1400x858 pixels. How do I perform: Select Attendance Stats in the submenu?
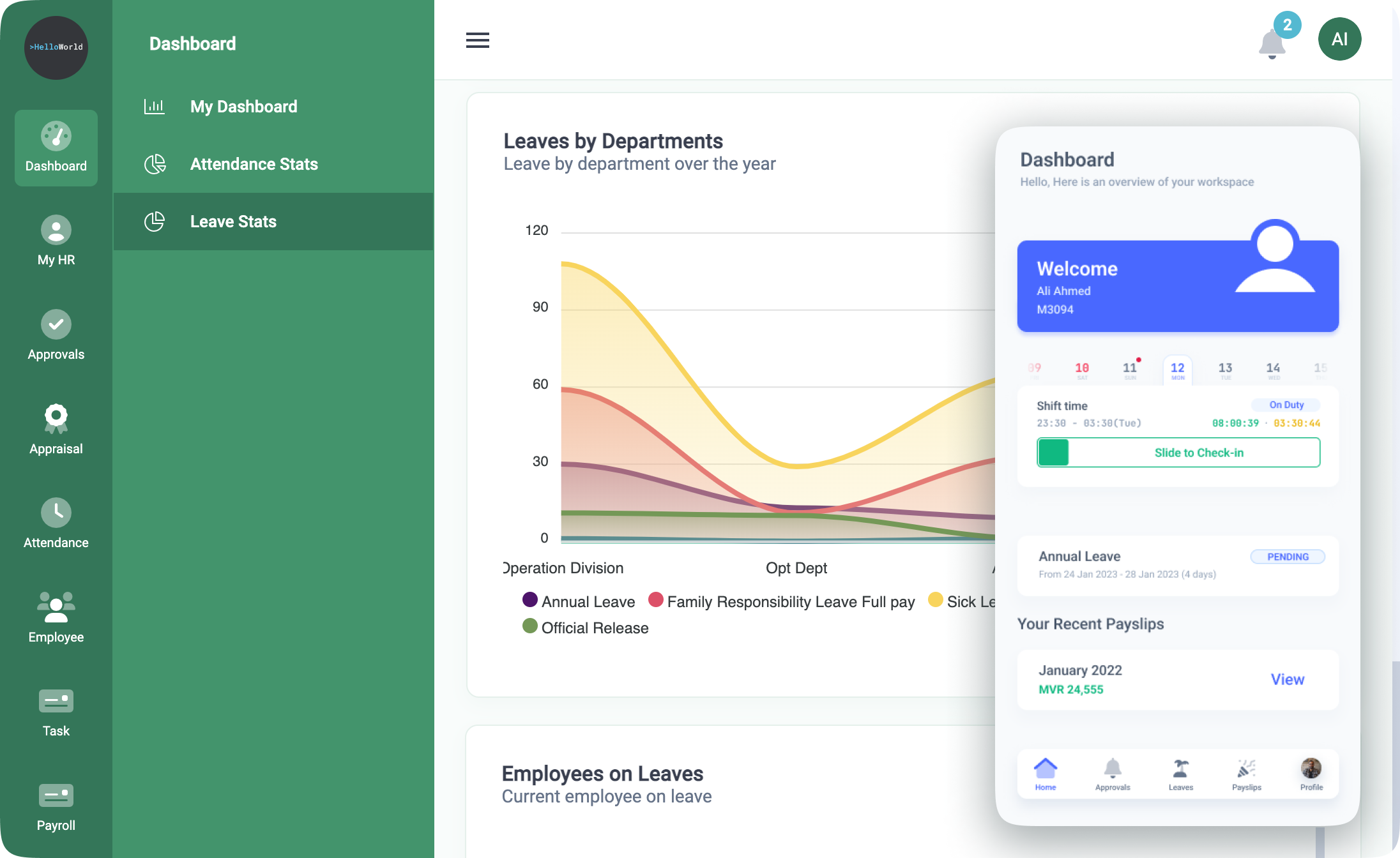254,164
